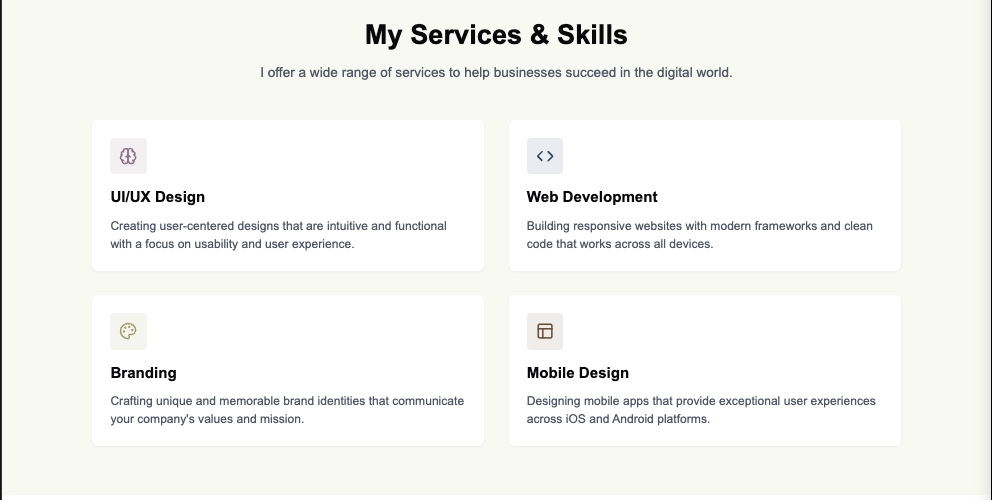Click the UI/UX Design description text
This screenshot has height=500, width=992.
pyautogui.click(x=278, y=235)
